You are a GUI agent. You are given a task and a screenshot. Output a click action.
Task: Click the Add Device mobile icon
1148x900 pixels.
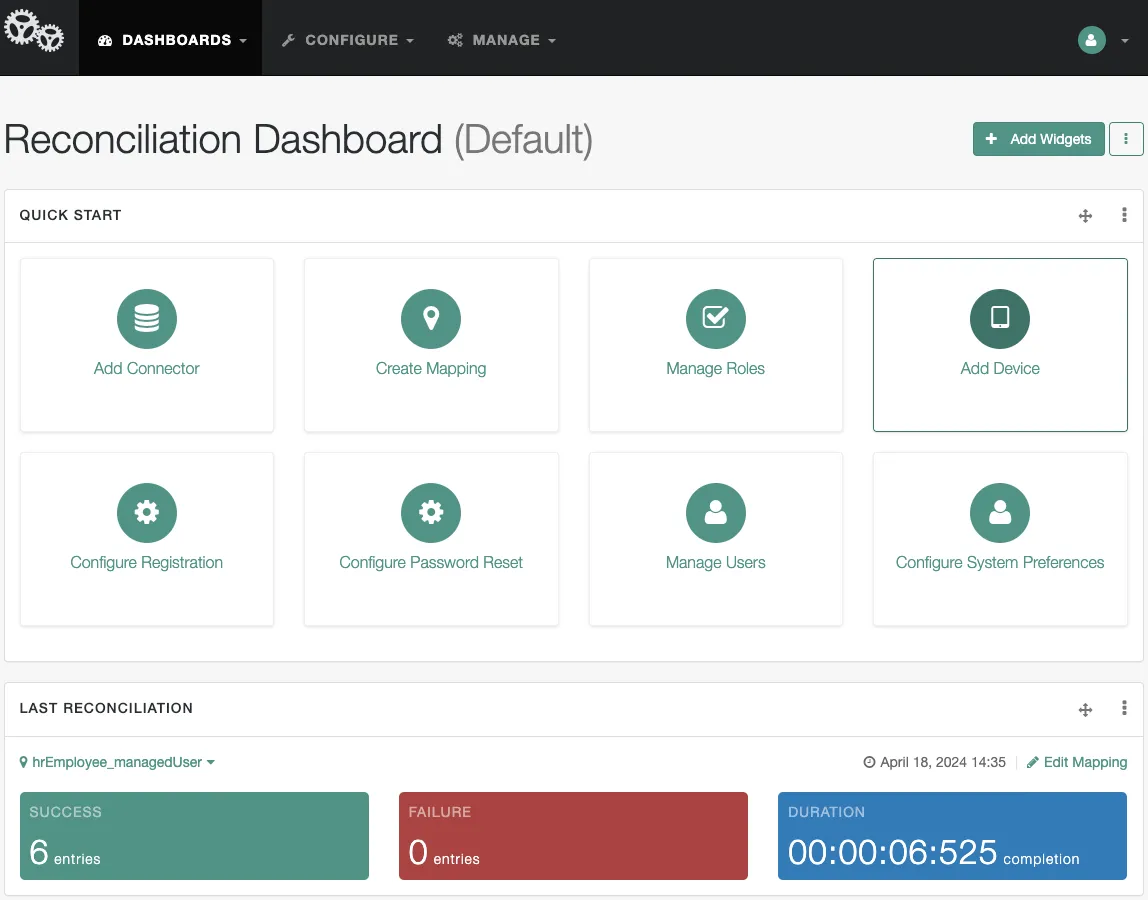(1000, 317)
